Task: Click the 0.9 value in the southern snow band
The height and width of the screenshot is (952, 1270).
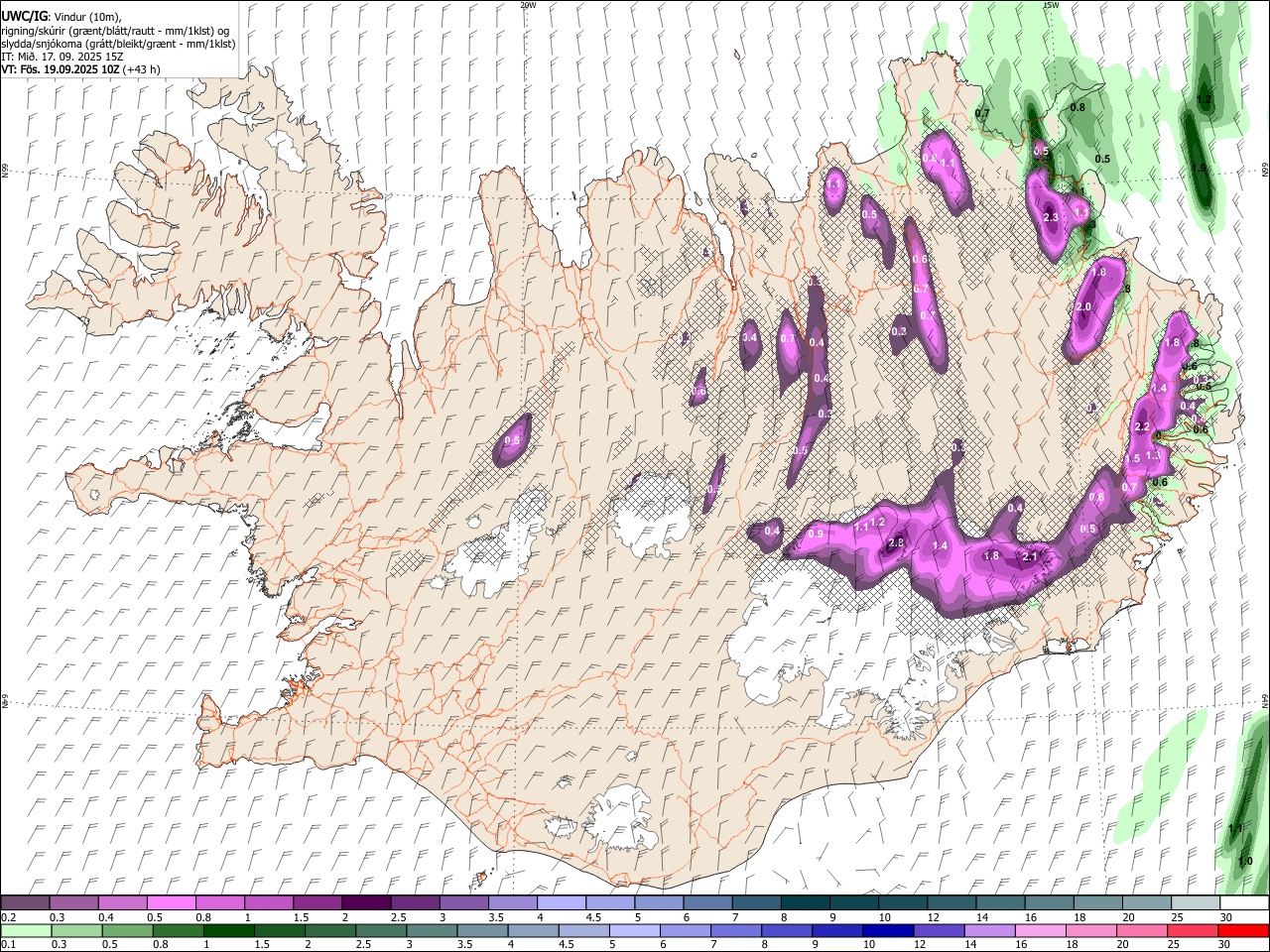Action: coord(816,535)
